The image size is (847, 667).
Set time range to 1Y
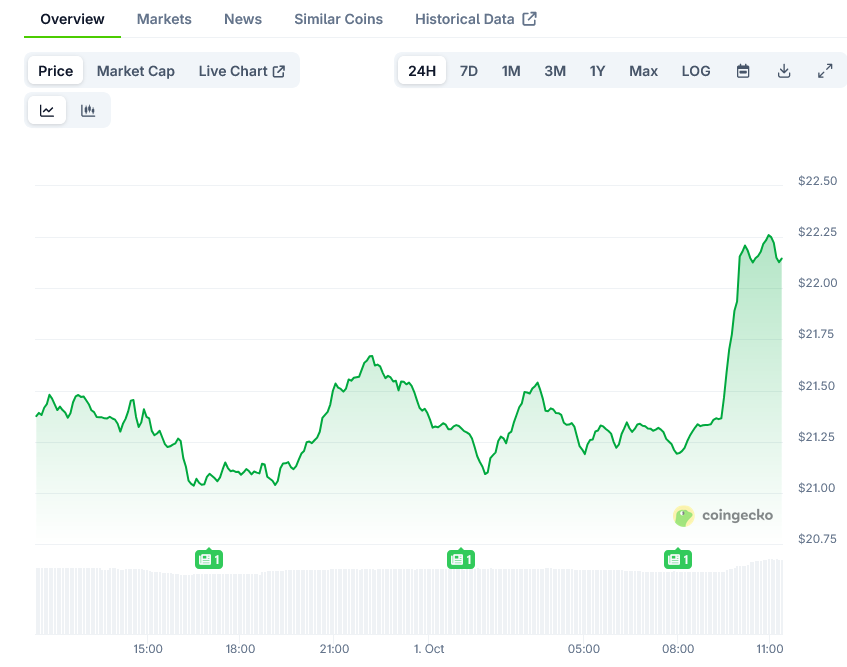pyautogui.click(x=597, y=71)
